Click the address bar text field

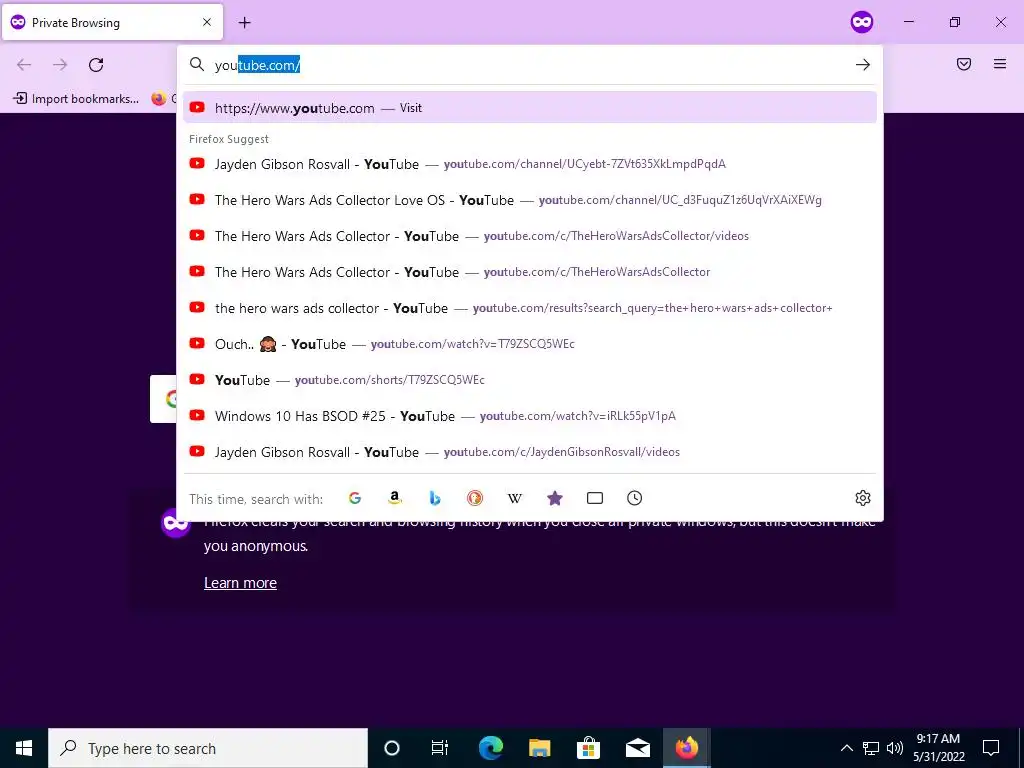click(529, 65)
